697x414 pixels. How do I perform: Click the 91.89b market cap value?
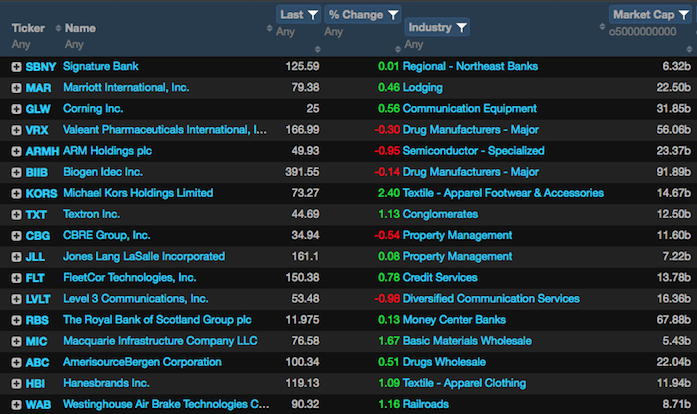673,172
